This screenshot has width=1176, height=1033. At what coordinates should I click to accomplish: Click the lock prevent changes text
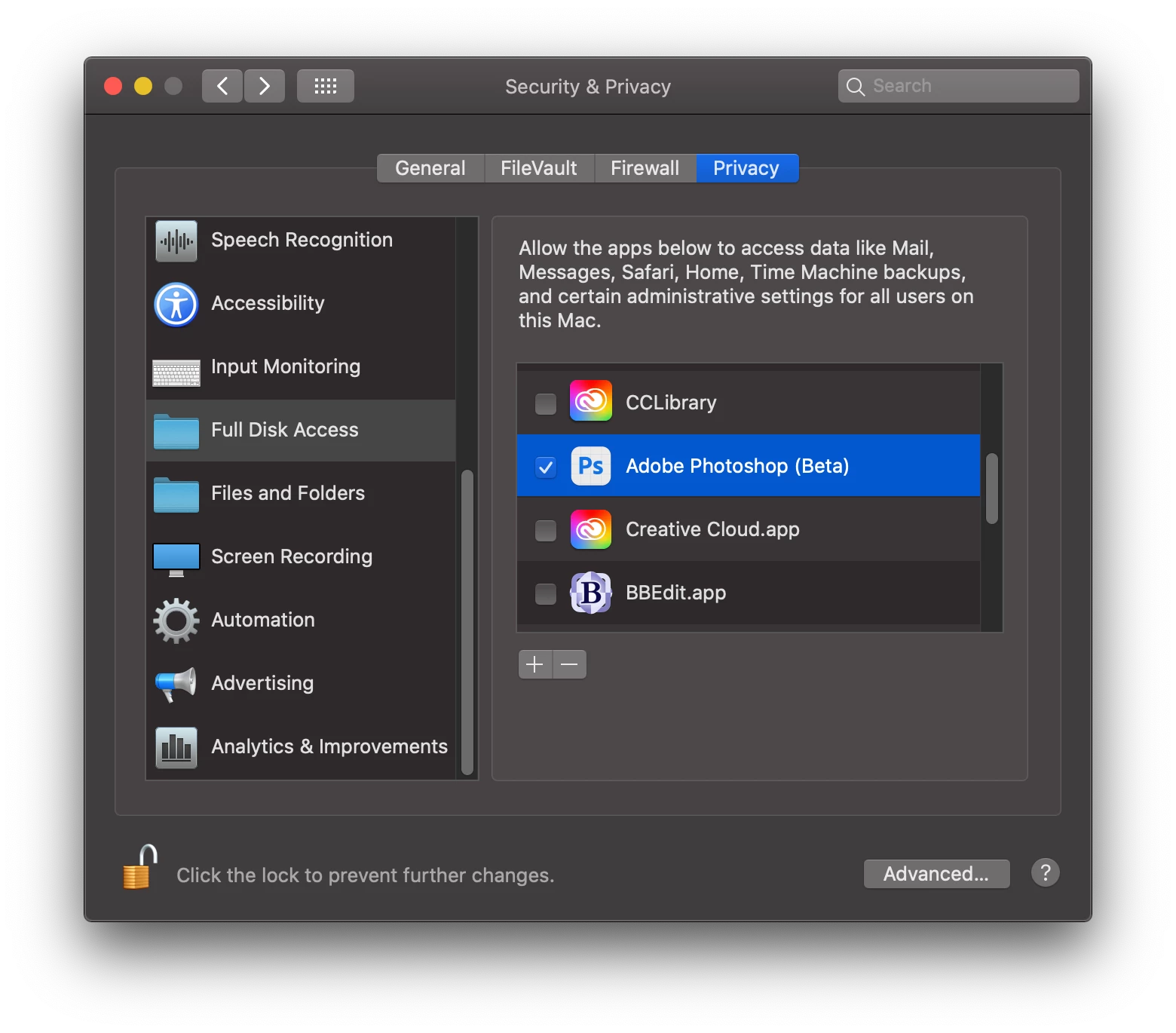[x=366, y=875]
